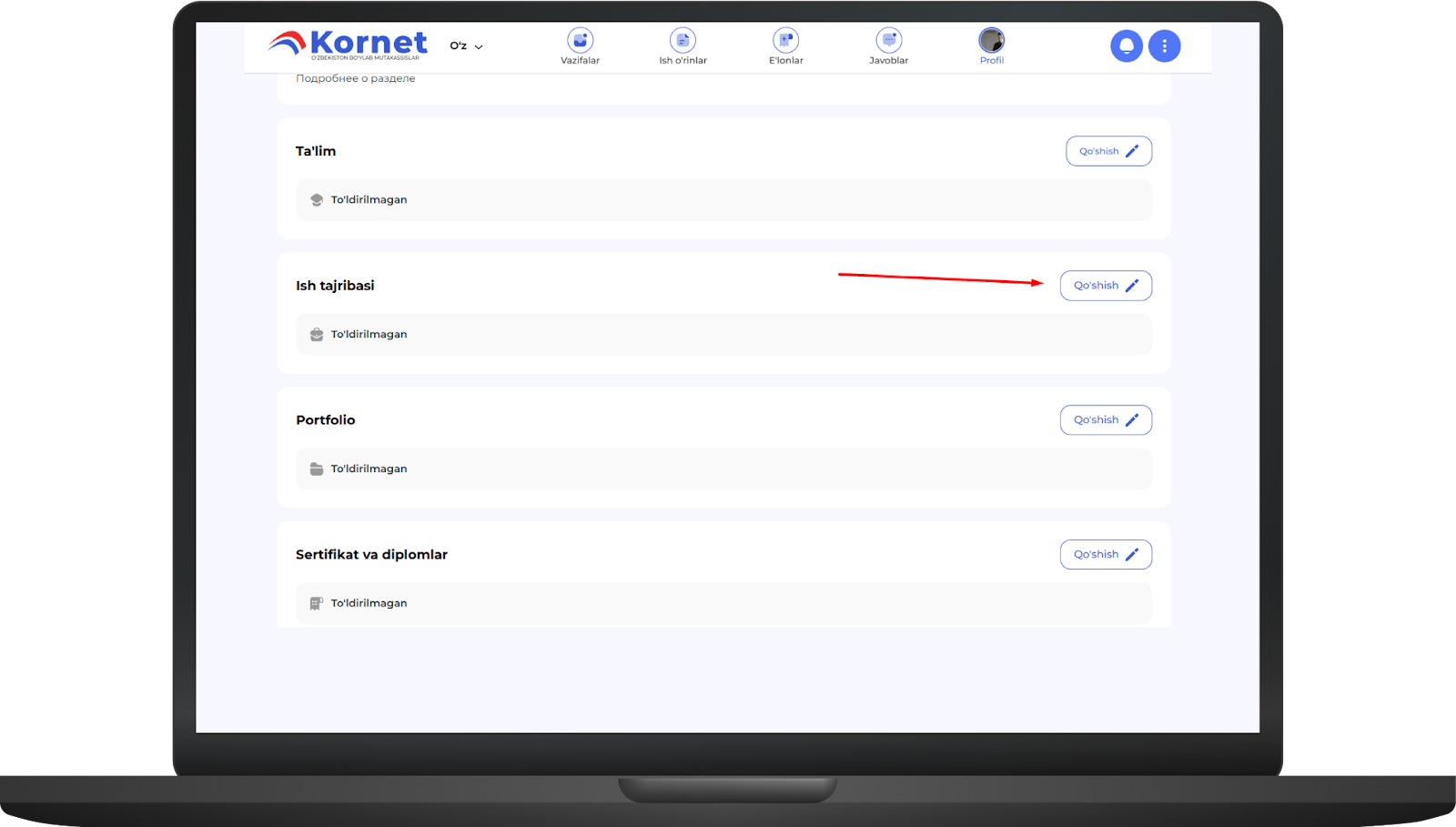This screenshot has height=827, width=1456.
Task: Click the Sertifikat To'ldirilmagan row
Action: [x=723, y=603]
